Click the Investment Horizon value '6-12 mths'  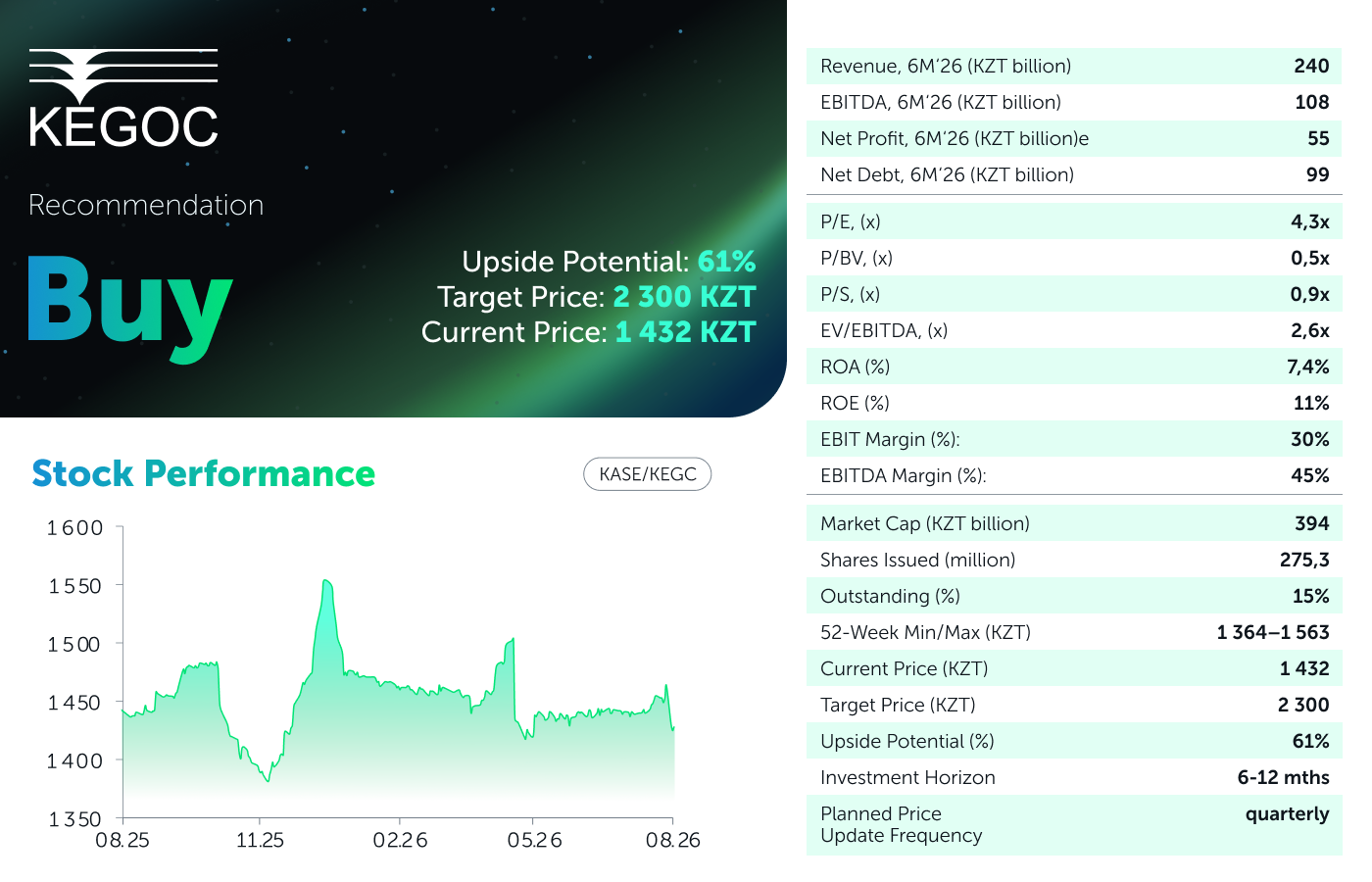(x=1284, y=777)
